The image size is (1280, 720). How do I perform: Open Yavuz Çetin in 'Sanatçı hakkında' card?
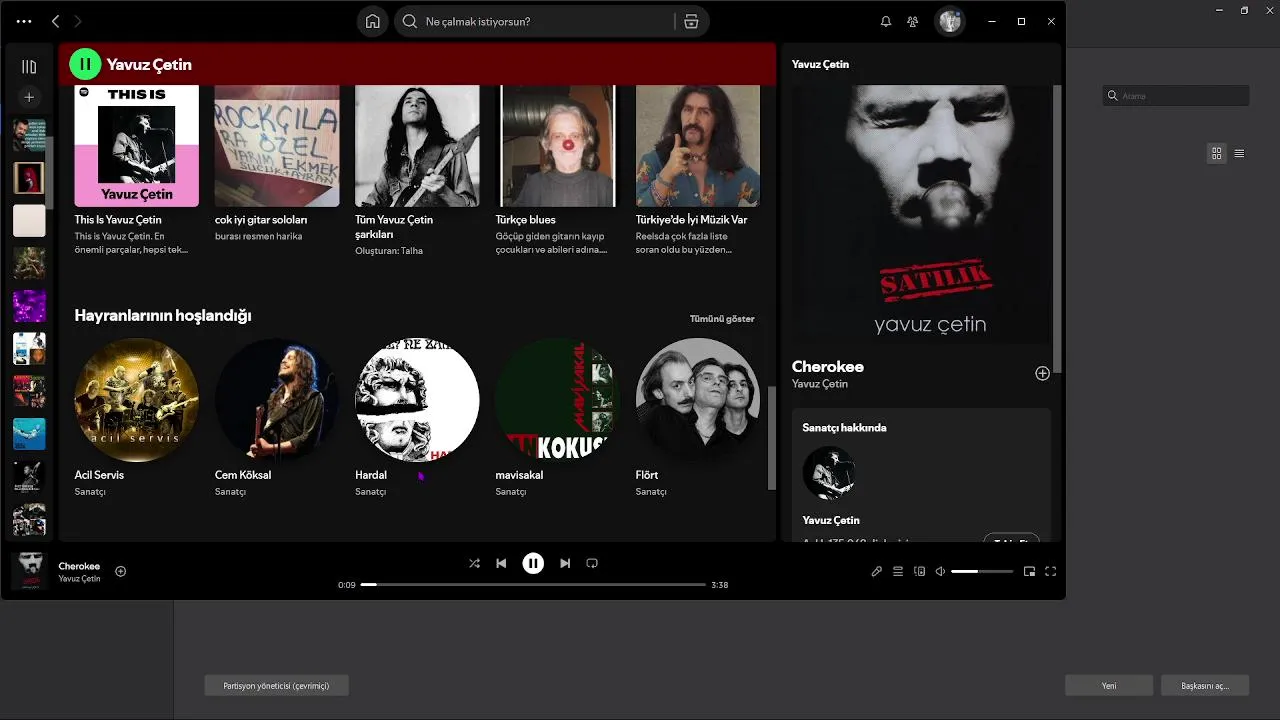point(831,520)
